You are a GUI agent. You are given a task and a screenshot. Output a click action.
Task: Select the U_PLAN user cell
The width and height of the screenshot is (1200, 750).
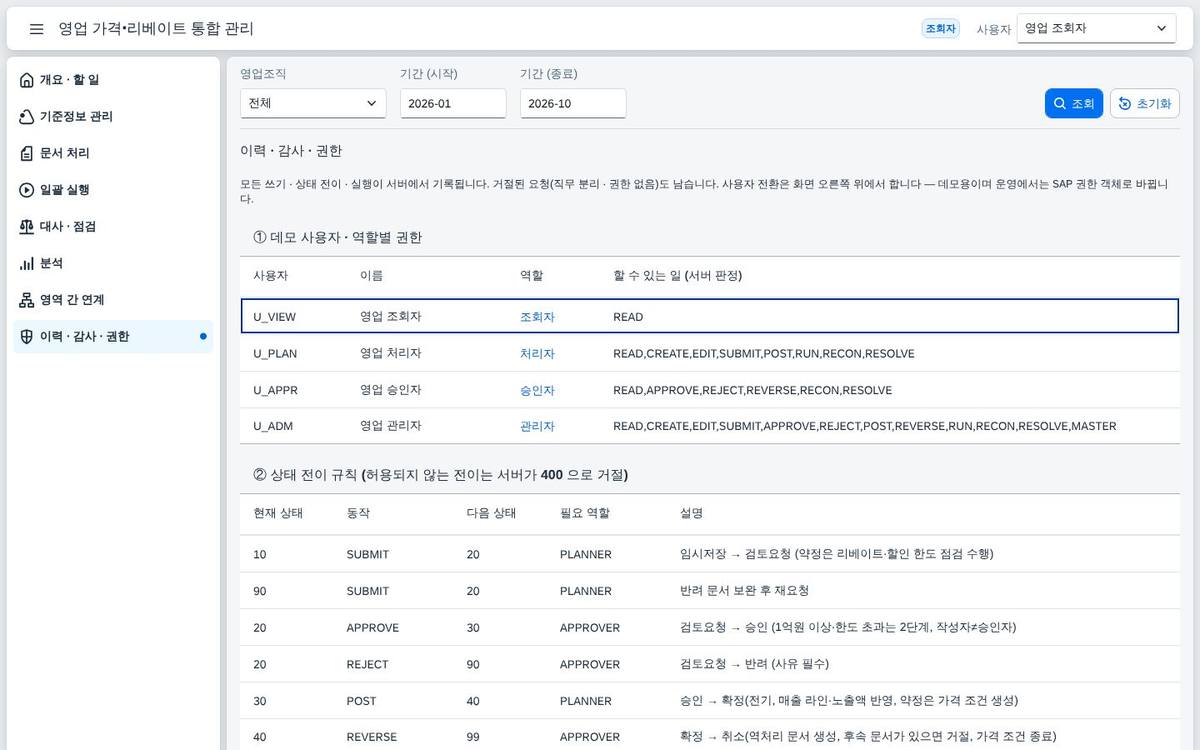coord(275,354)
